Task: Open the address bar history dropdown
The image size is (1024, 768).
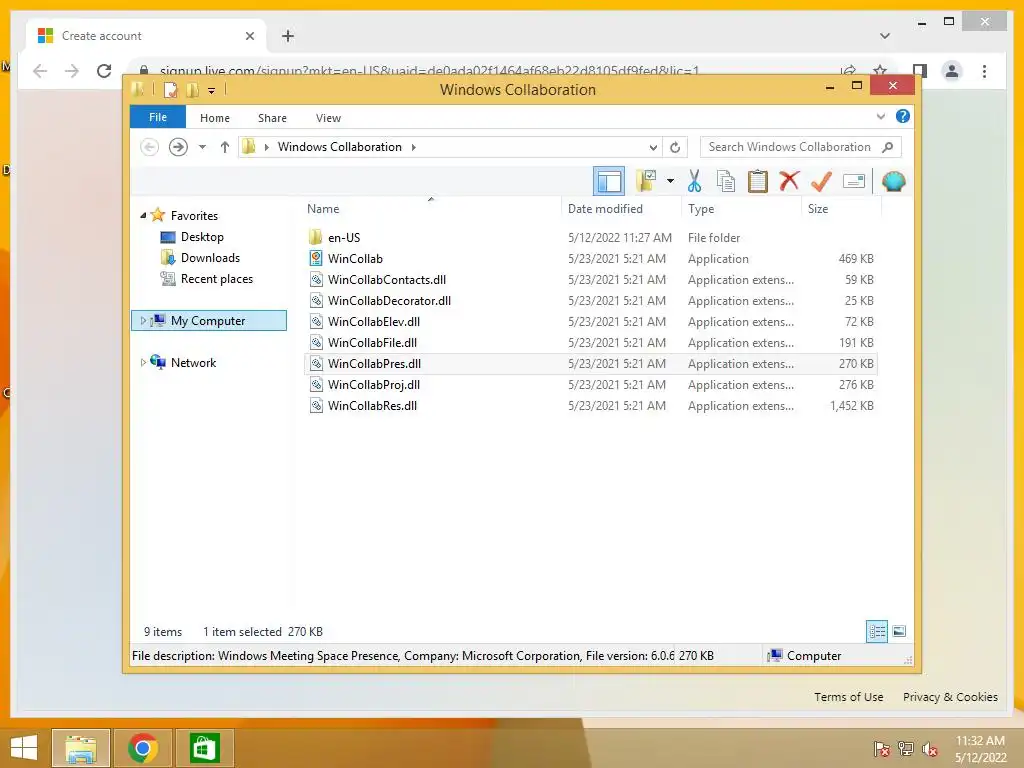Action: (653, 148)
